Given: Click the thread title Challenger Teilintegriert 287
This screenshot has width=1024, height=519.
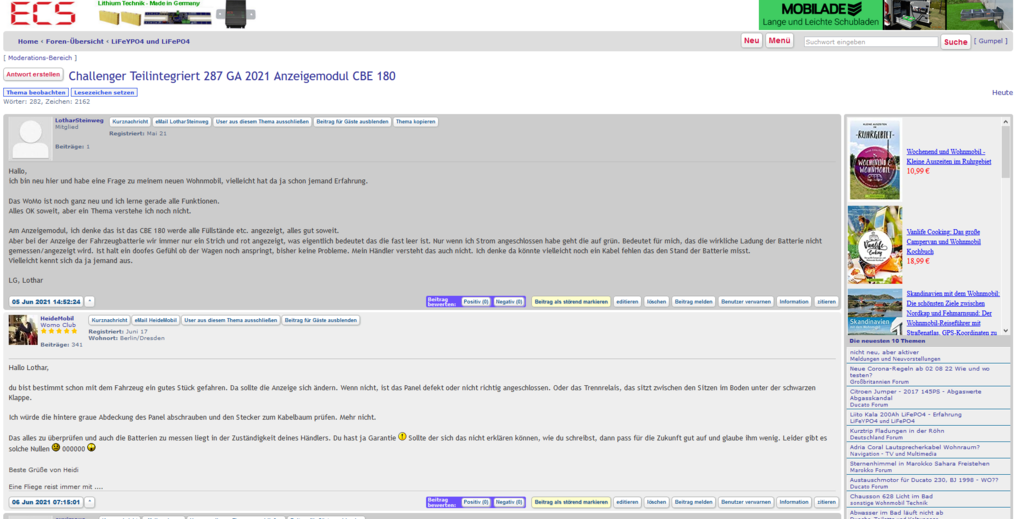Looking at the screenshot, I should [232, 76].
